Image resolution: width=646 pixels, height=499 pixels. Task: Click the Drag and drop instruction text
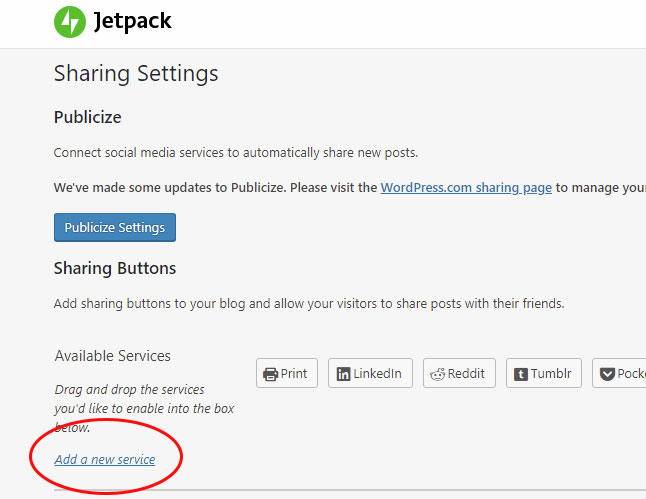pyautogui.click(x=144, y=408)
